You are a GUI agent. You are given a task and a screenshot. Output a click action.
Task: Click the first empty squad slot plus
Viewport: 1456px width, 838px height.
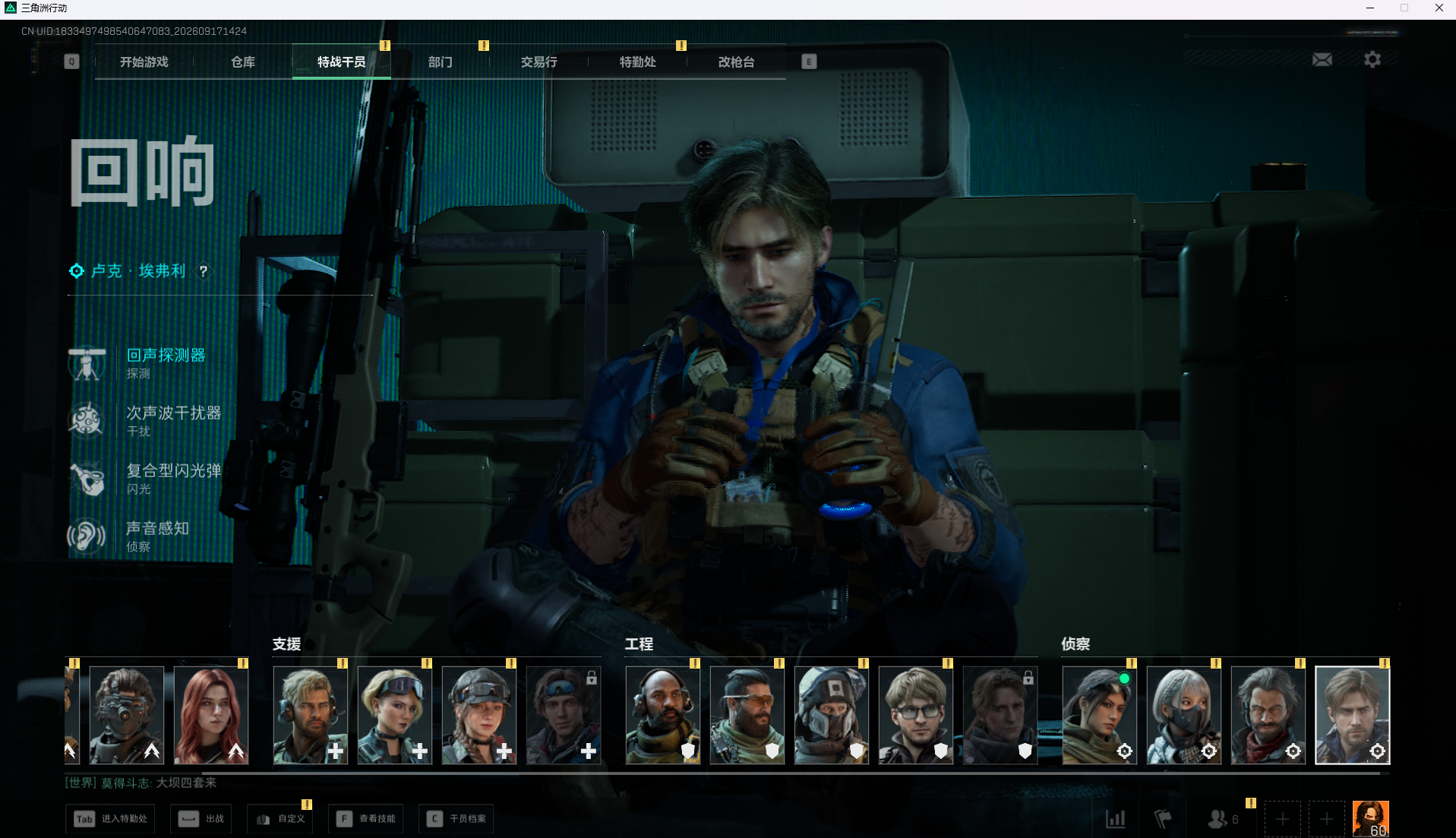pos(1282,819)
